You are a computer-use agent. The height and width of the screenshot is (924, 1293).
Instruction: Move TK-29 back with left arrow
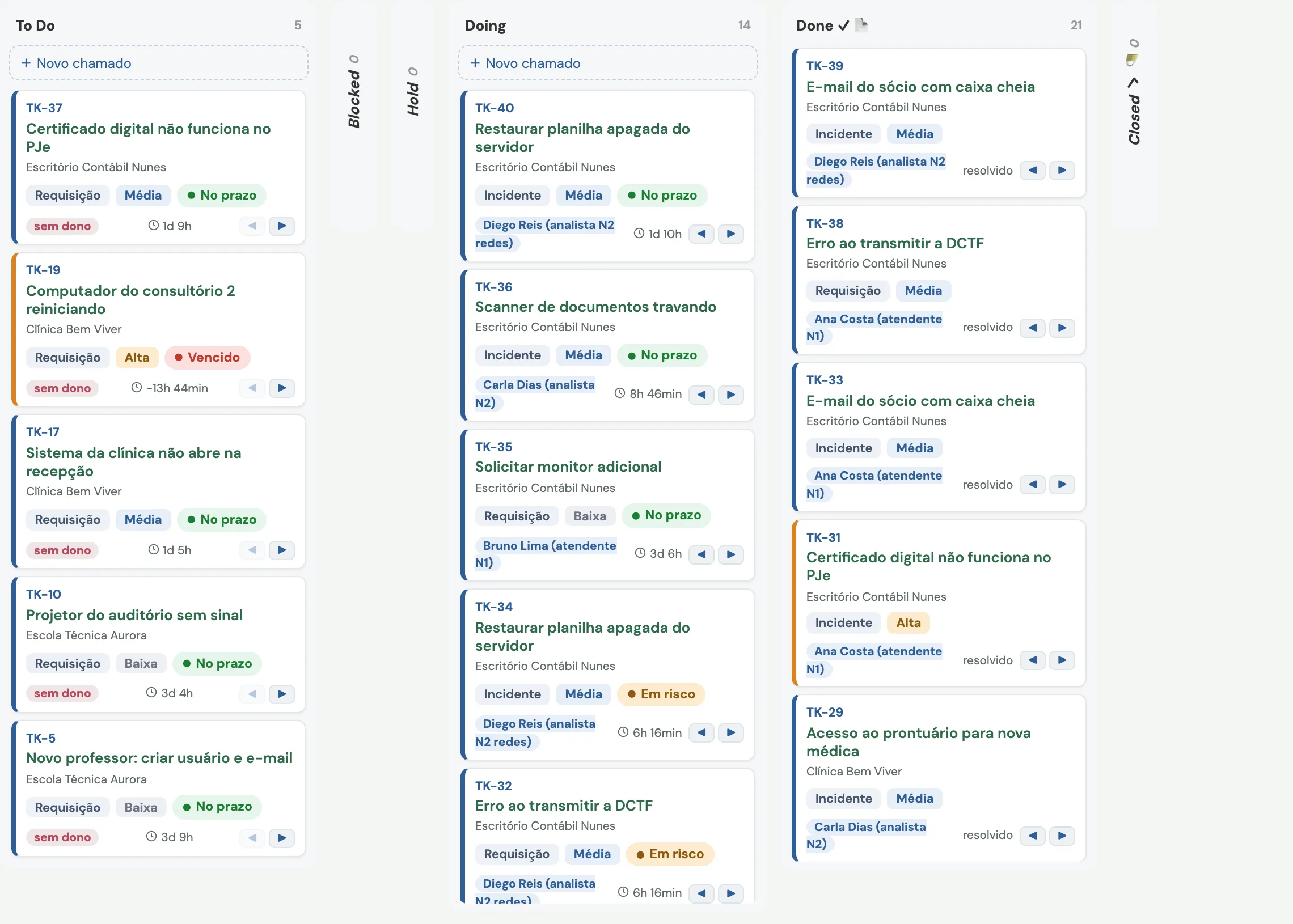pyautogui.click(x=1032, y=835)
